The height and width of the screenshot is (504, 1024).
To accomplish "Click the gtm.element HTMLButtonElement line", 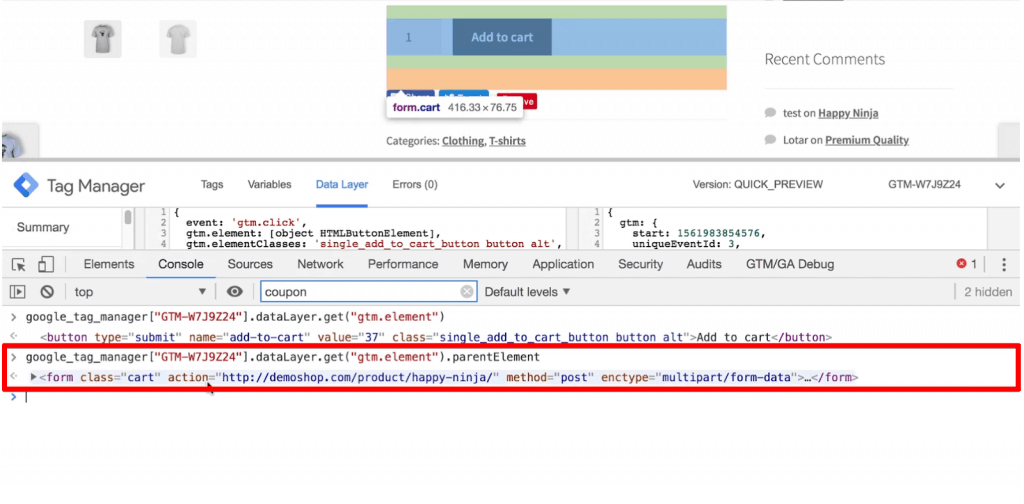I will (x=313, y=234).
